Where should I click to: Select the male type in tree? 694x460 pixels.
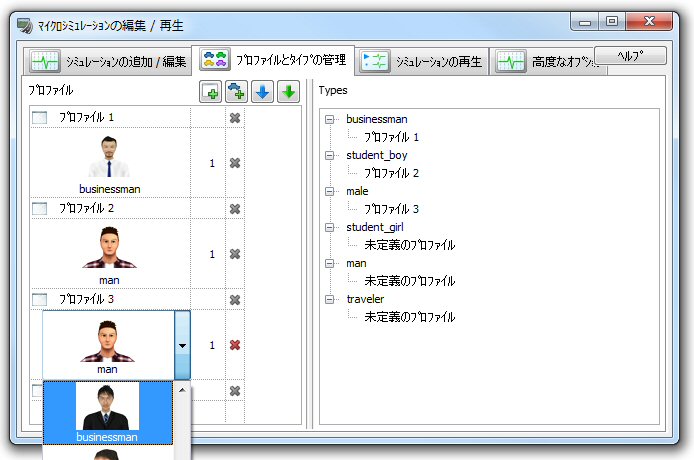[x=357, y=191]
